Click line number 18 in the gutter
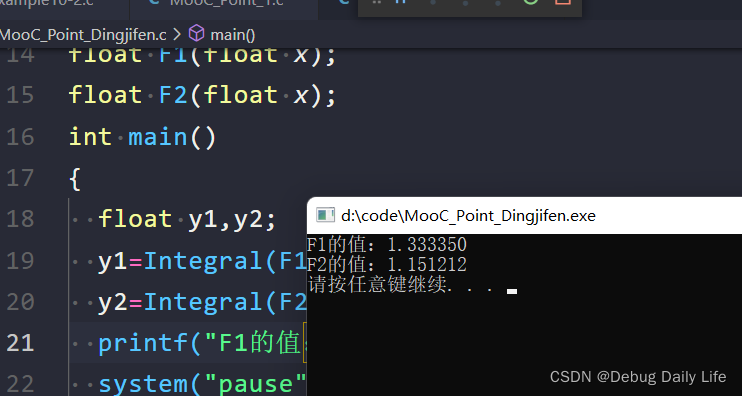The height and width of the screenshot is (396, 742). pyautogui.click(x=20, y=219)
